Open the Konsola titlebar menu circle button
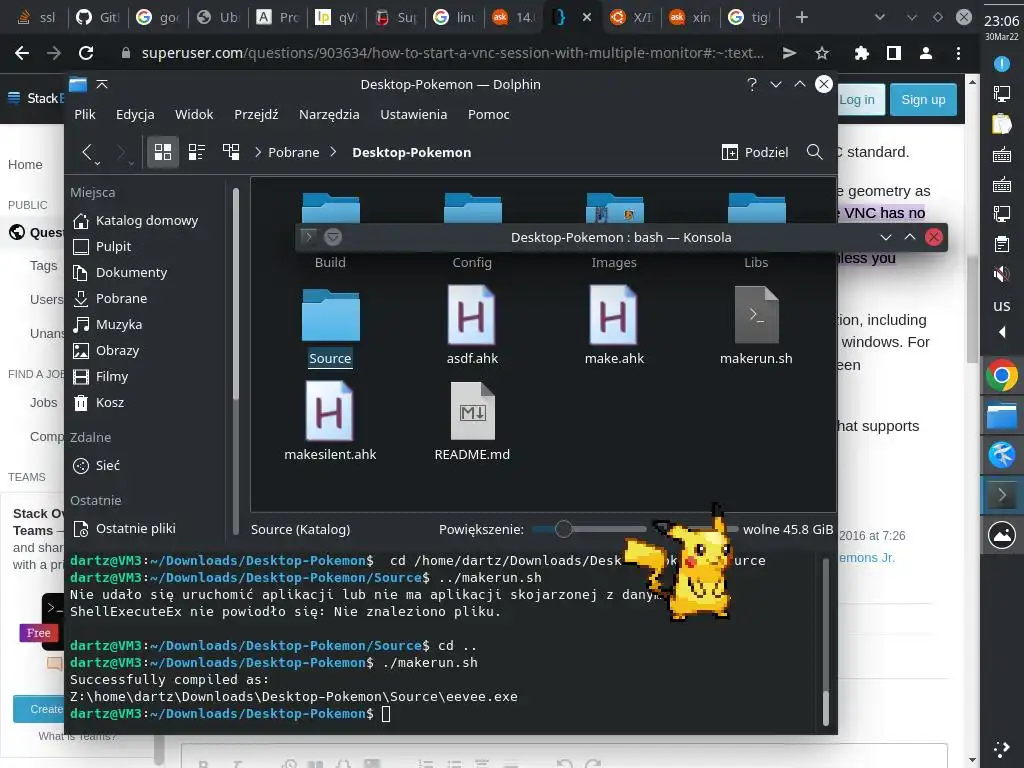1024x768 pixels. (x=333, y=237)
